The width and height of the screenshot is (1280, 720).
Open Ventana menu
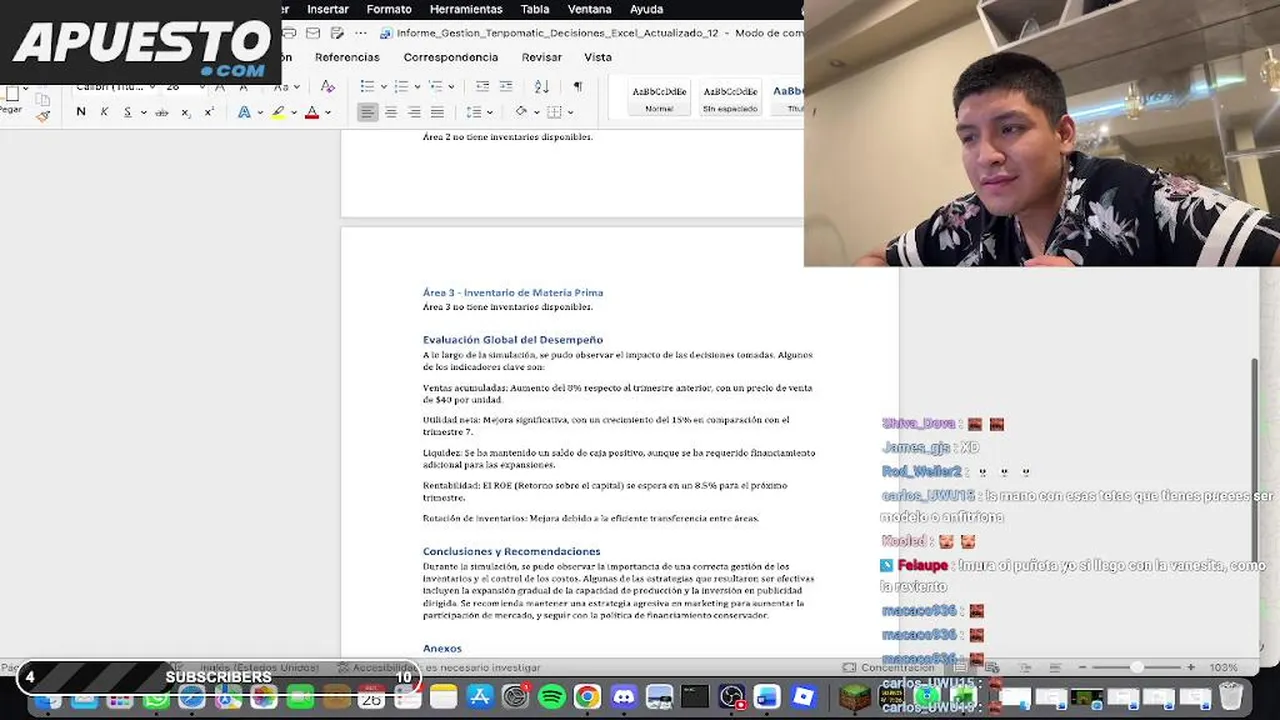pyautogui.click(x=590, y=9)
